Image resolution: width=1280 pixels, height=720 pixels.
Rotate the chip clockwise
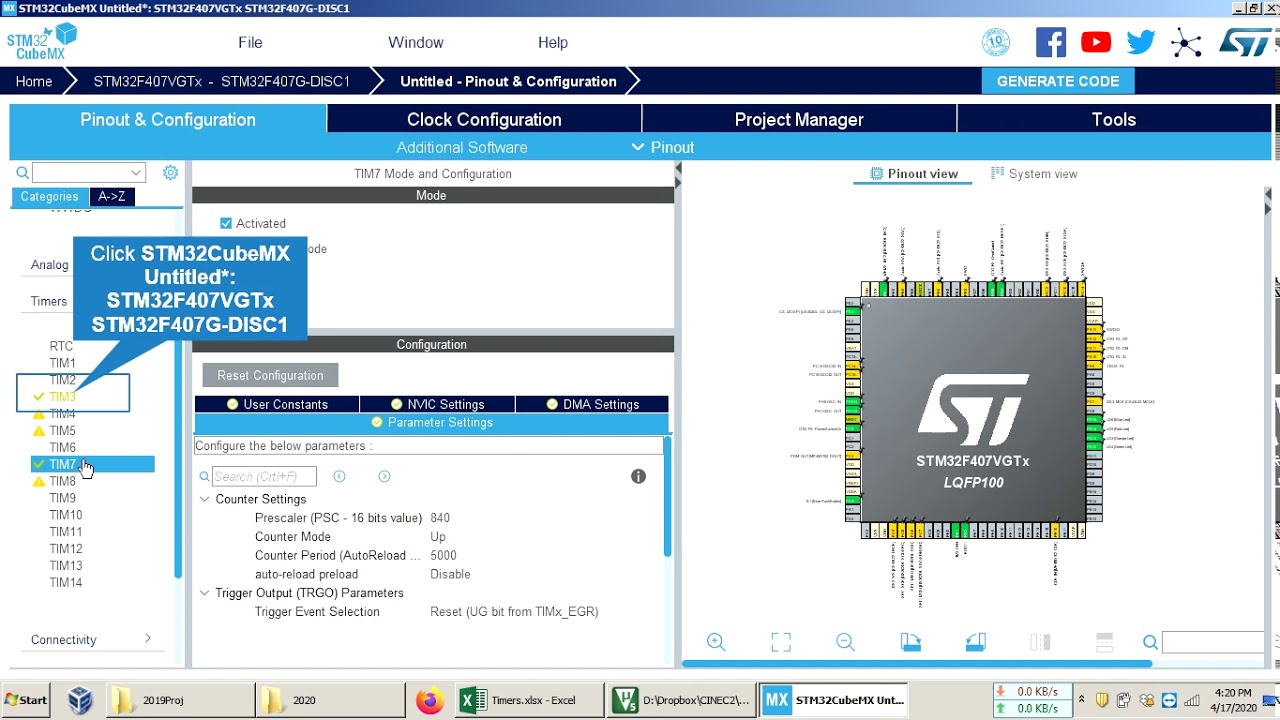(910, 642)
